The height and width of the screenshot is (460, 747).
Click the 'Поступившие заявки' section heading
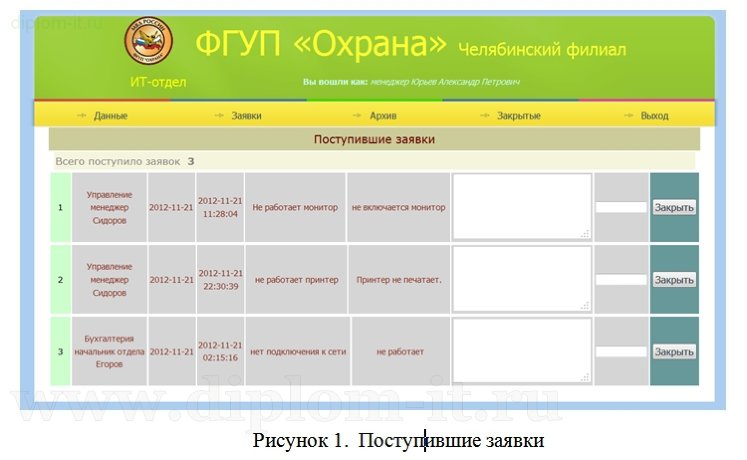click(374, 140)
